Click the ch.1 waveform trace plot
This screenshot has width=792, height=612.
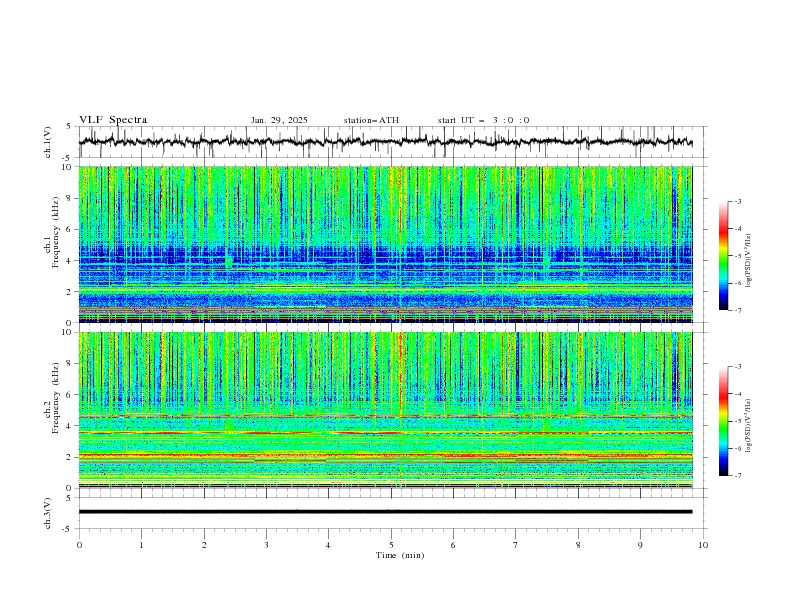pyautogui.click(x=385, y=142)
